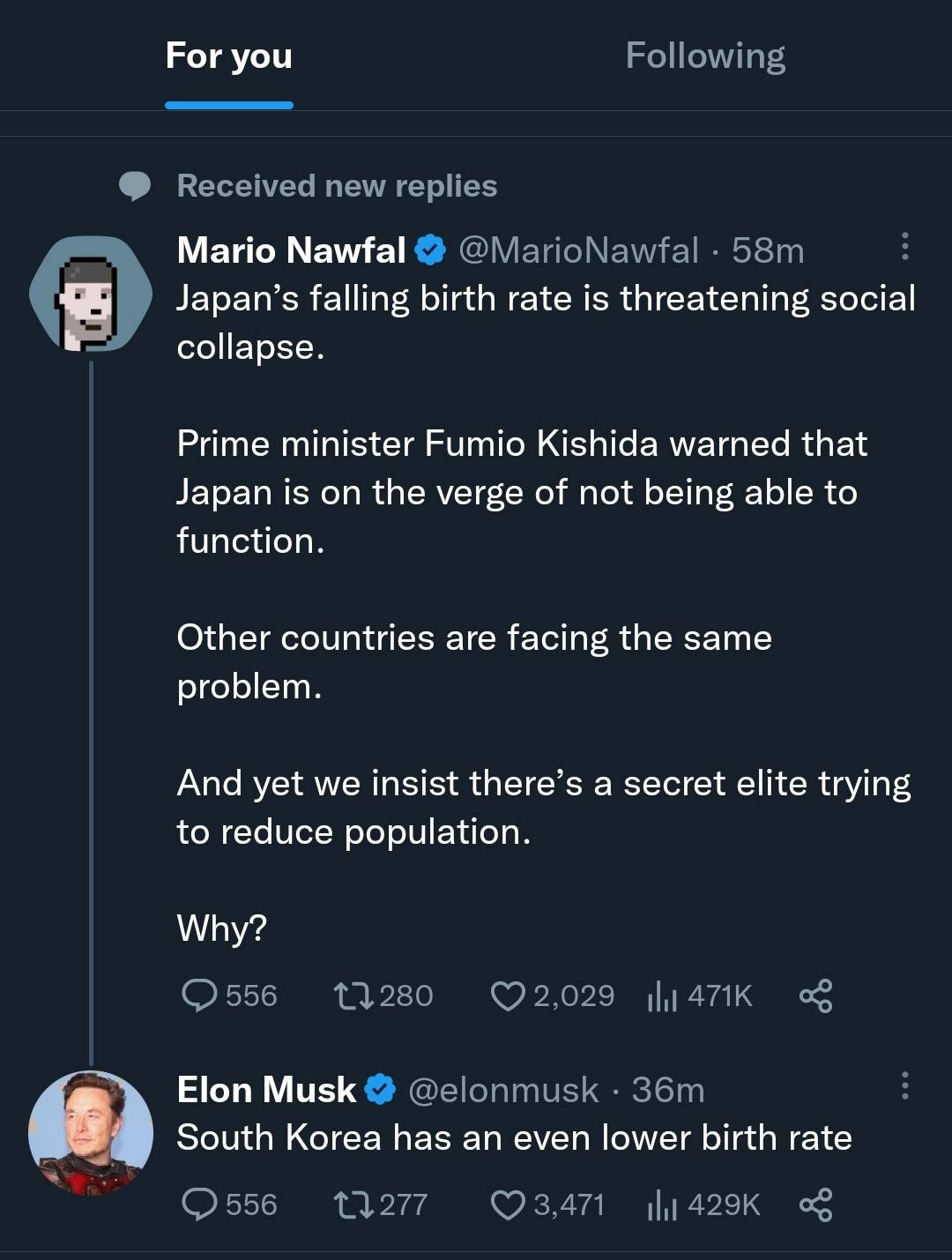The width and height of the screenshot is (952, 1260).
Task: Open more options menu on Elon Musk's tweet
Action: pos(904,1085)
